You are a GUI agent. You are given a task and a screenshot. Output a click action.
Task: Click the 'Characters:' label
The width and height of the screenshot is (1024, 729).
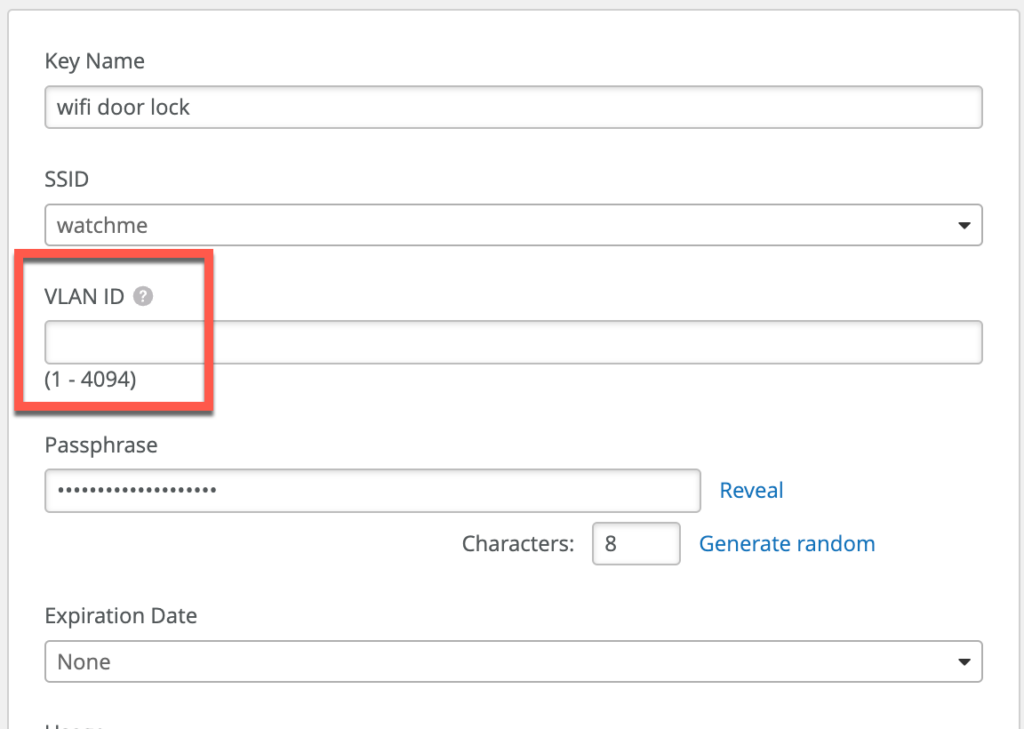518,544
